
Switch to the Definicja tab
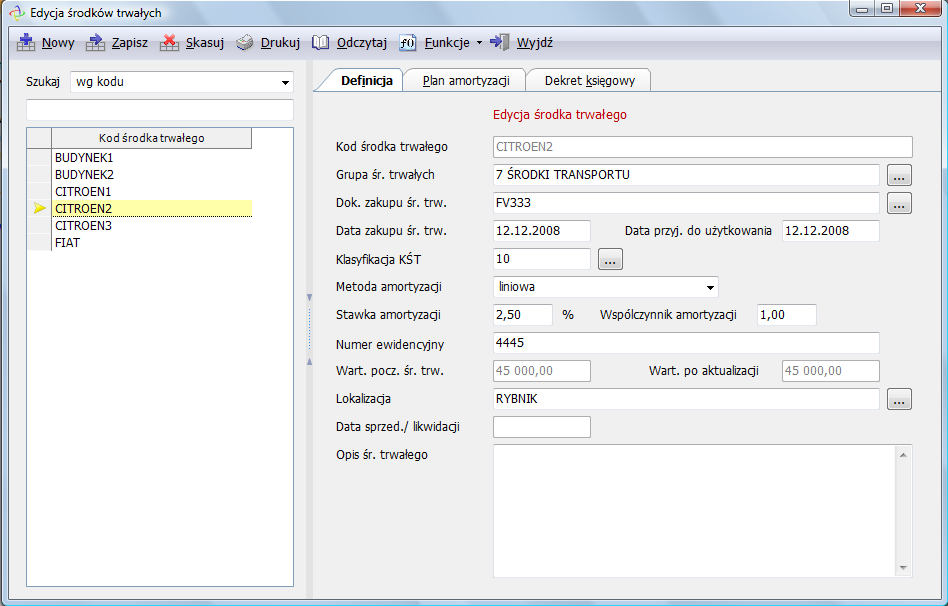[x=366, y=80]
